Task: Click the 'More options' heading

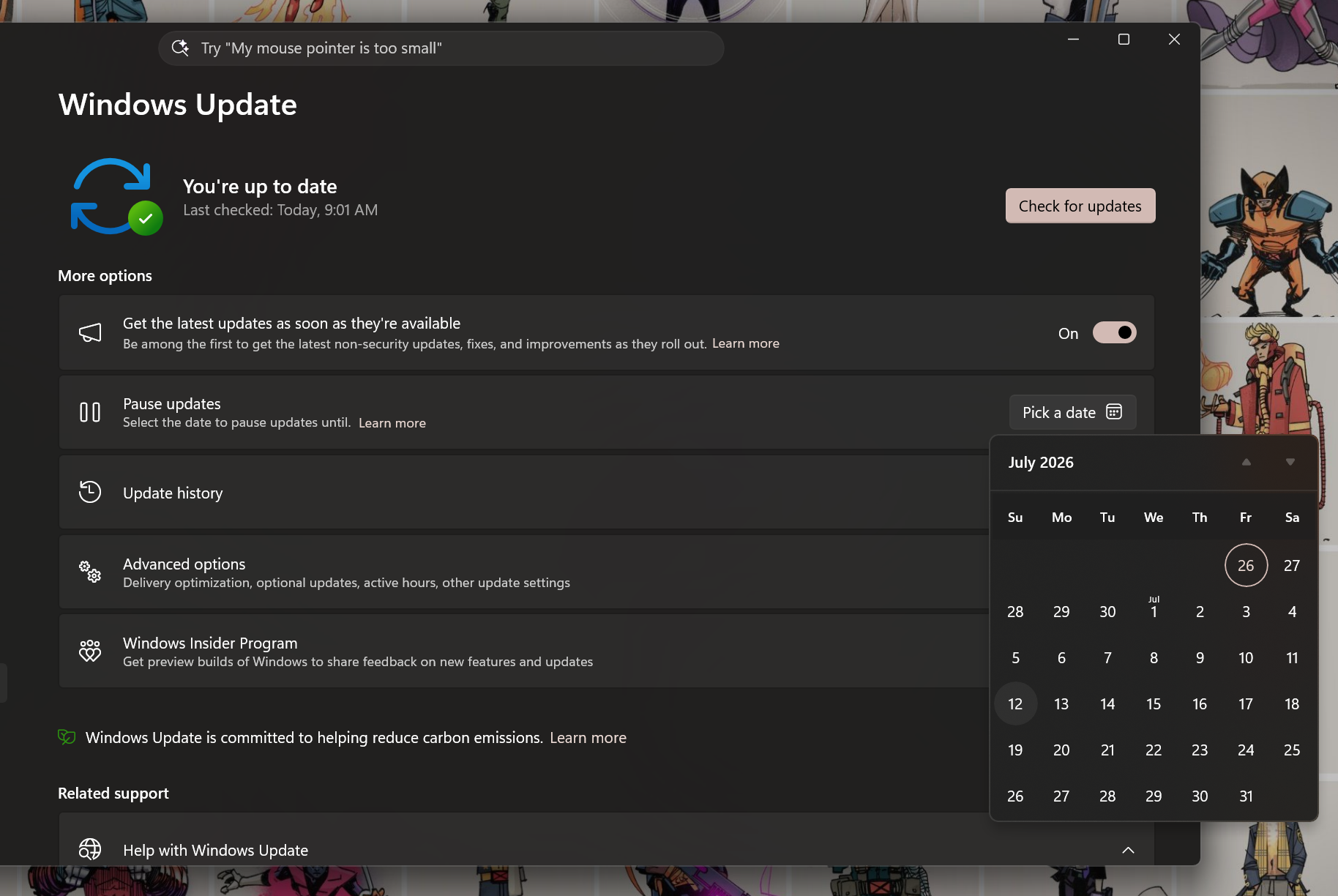Action: point(105,276)
